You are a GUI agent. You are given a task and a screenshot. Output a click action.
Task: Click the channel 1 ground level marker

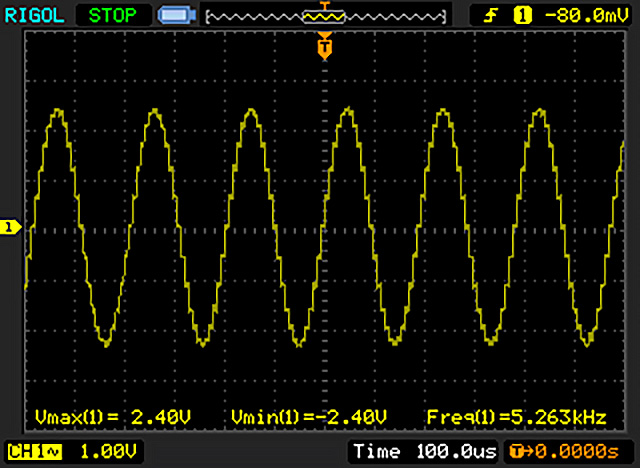pos(10,228)
